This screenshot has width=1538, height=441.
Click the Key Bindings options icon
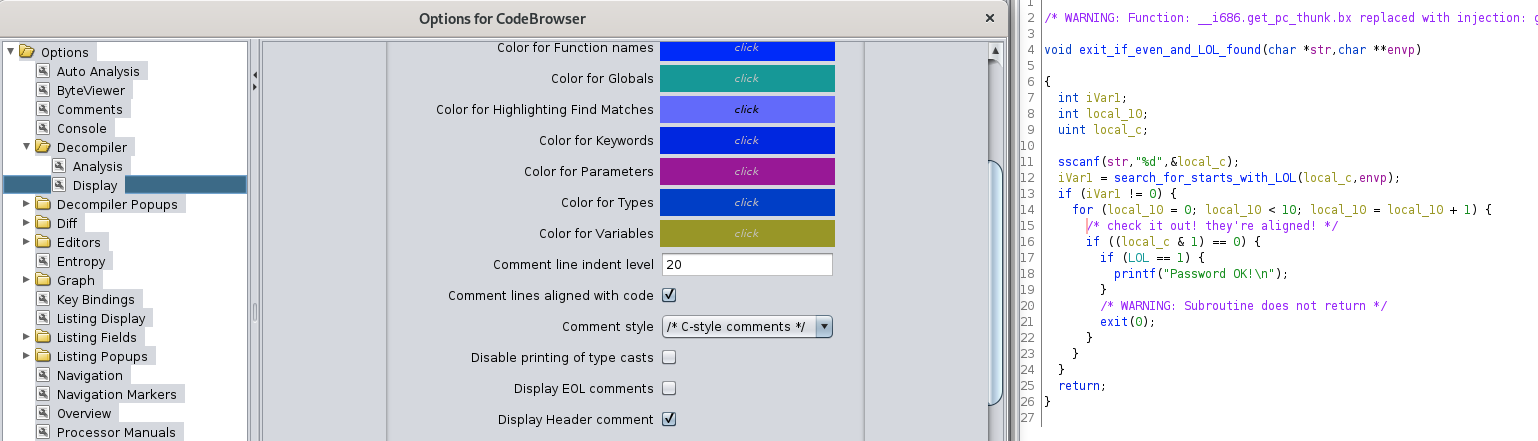[43, 299]
